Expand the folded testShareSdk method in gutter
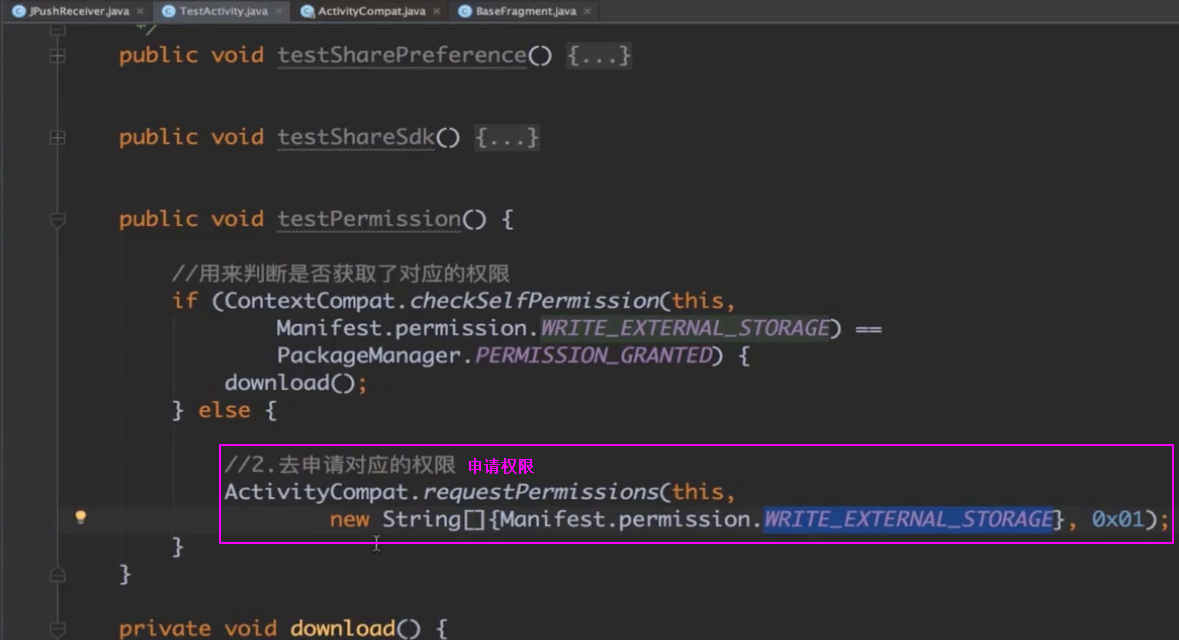 (x=57, y=138)
